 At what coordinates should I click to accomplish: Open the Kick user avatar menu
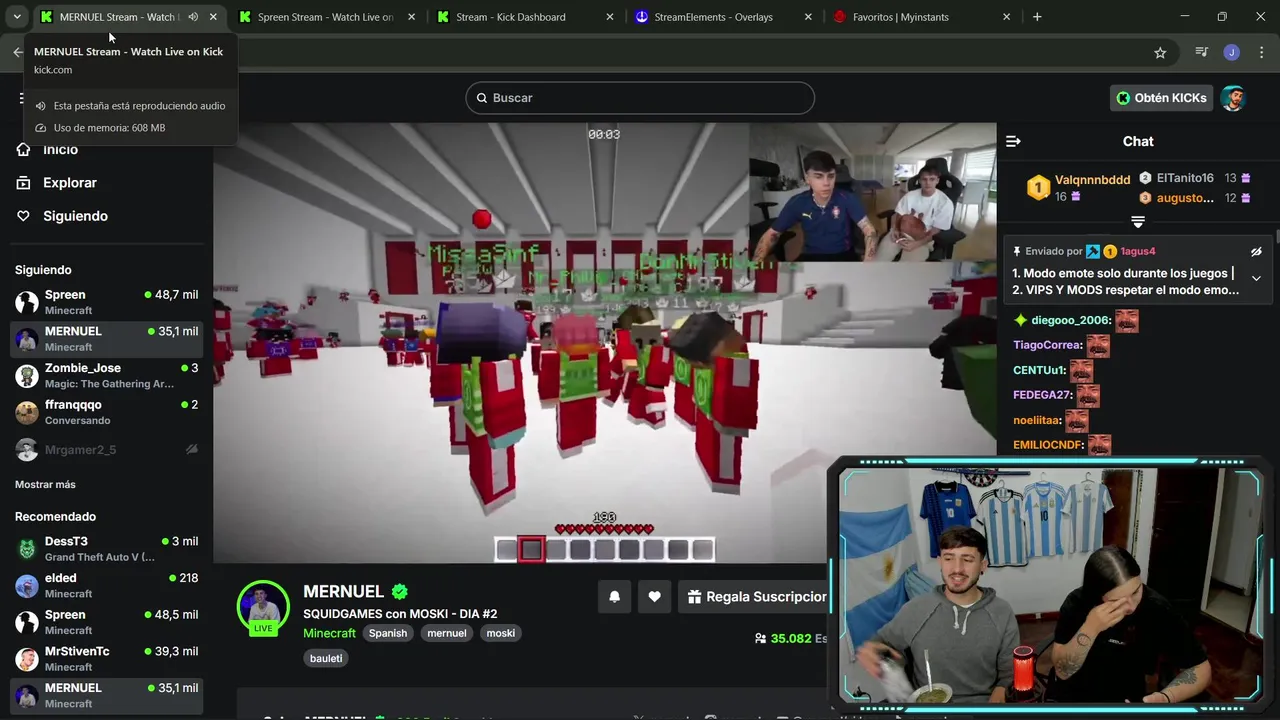(x=1233, y=98)
